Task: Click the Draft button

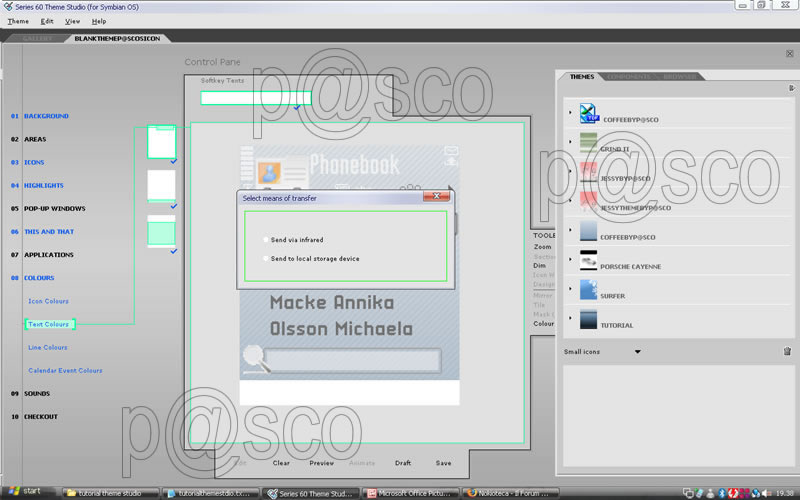Action: click(x=403, y=463)
